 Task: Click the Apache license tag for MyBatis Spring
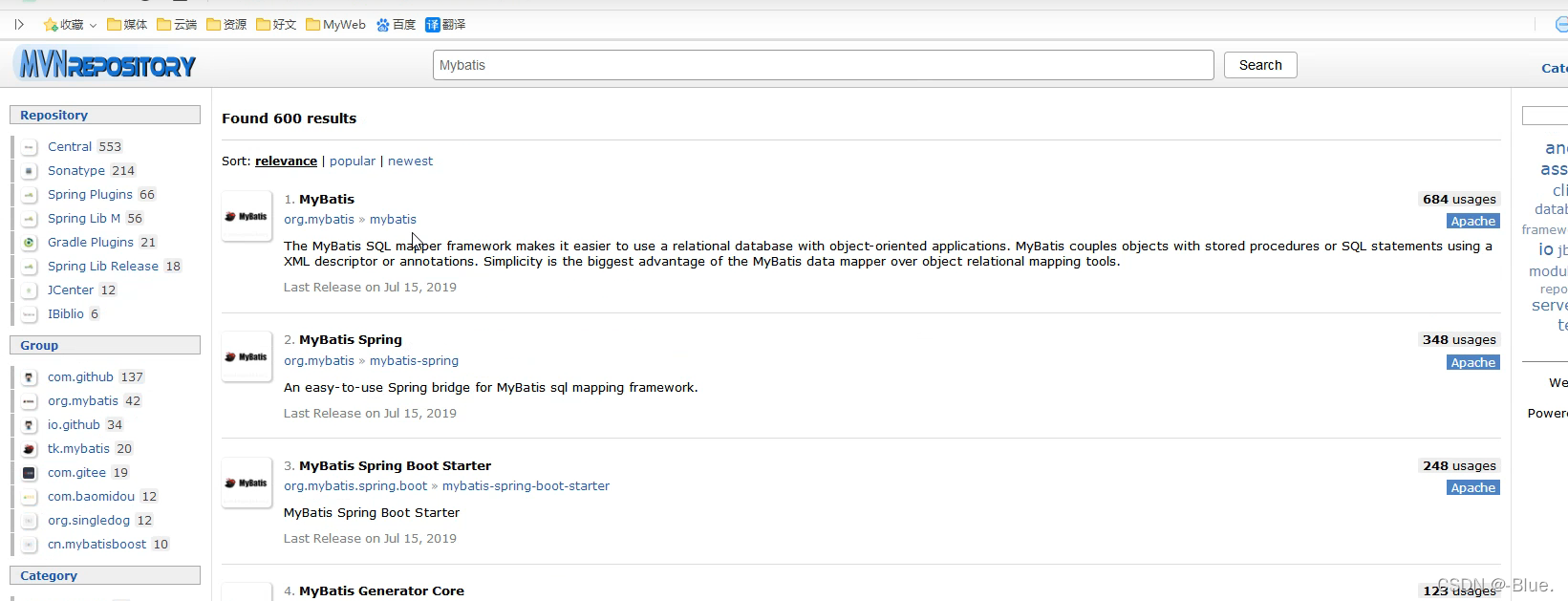(x=1472, y=362)
